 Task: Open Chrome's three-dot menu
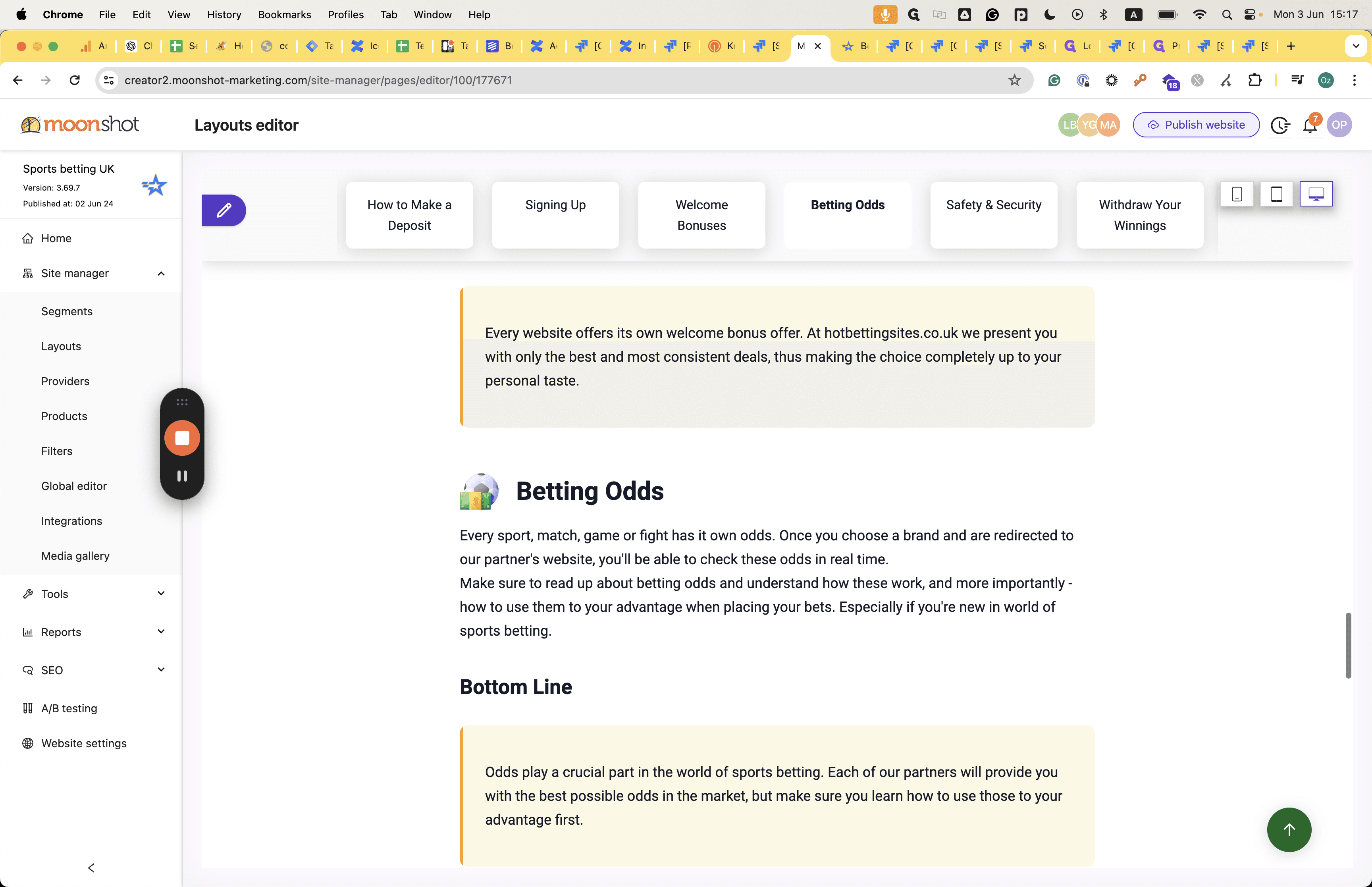tap(1354, 80)
